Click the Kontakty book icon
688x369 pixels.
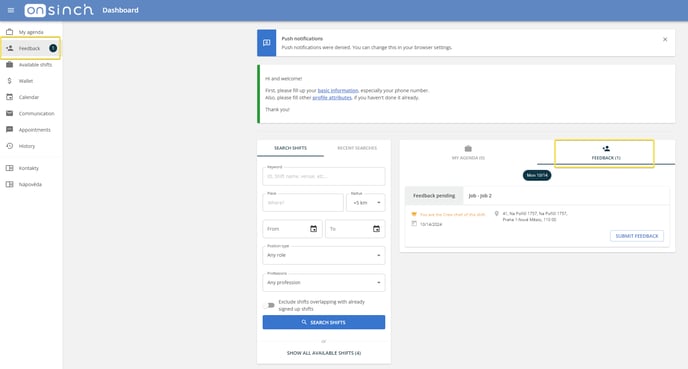(10, 168)
